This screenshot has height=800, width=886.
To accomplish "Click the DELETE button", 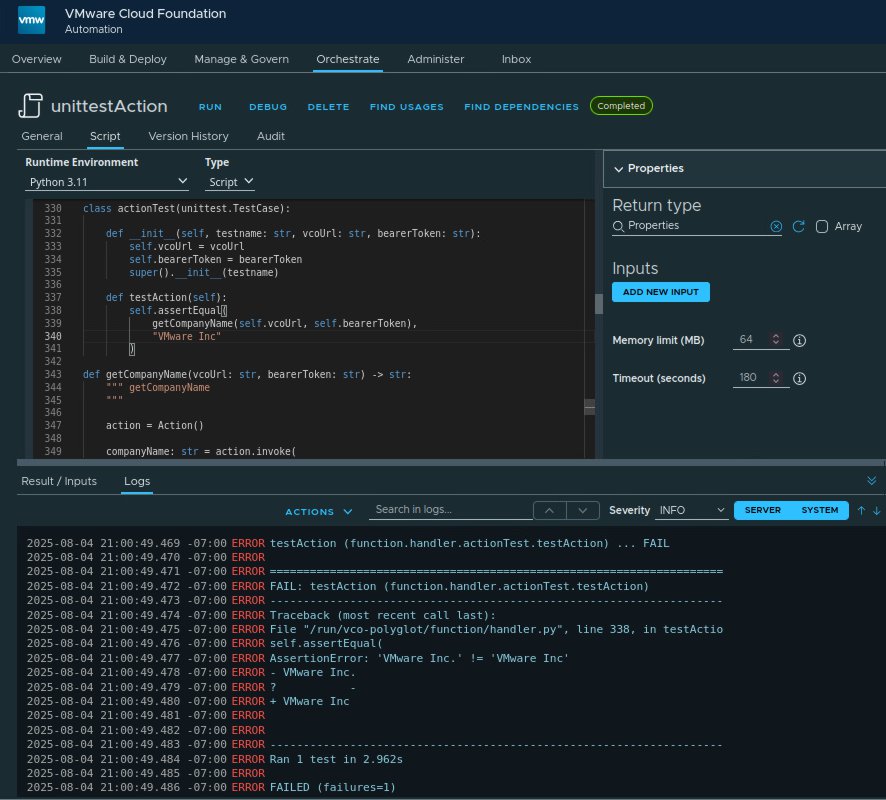I will click(x=328, y=107).
